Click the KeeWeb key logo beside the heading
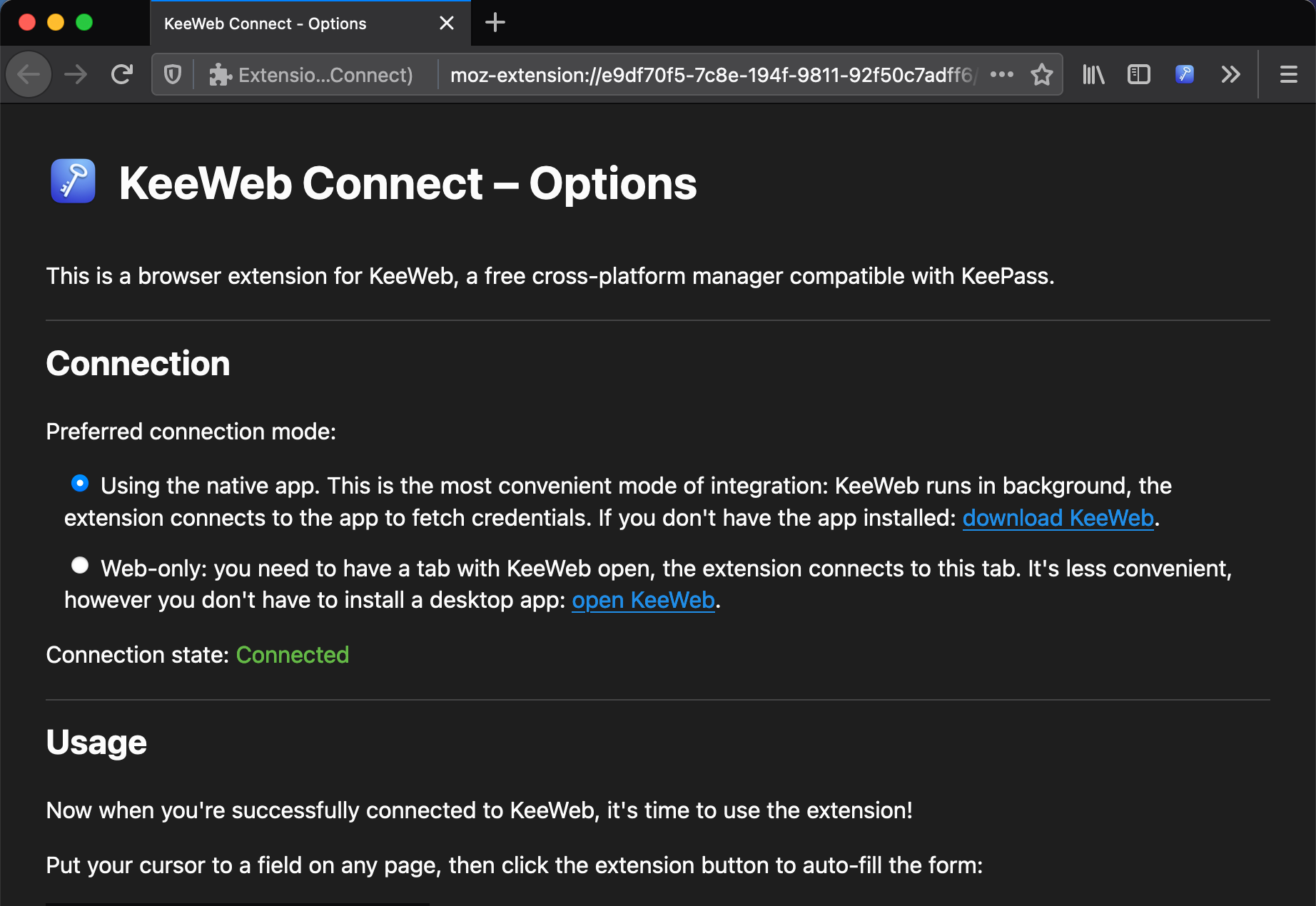The height and width of the screenshot is (906, 1316). (x=73, y=181)
